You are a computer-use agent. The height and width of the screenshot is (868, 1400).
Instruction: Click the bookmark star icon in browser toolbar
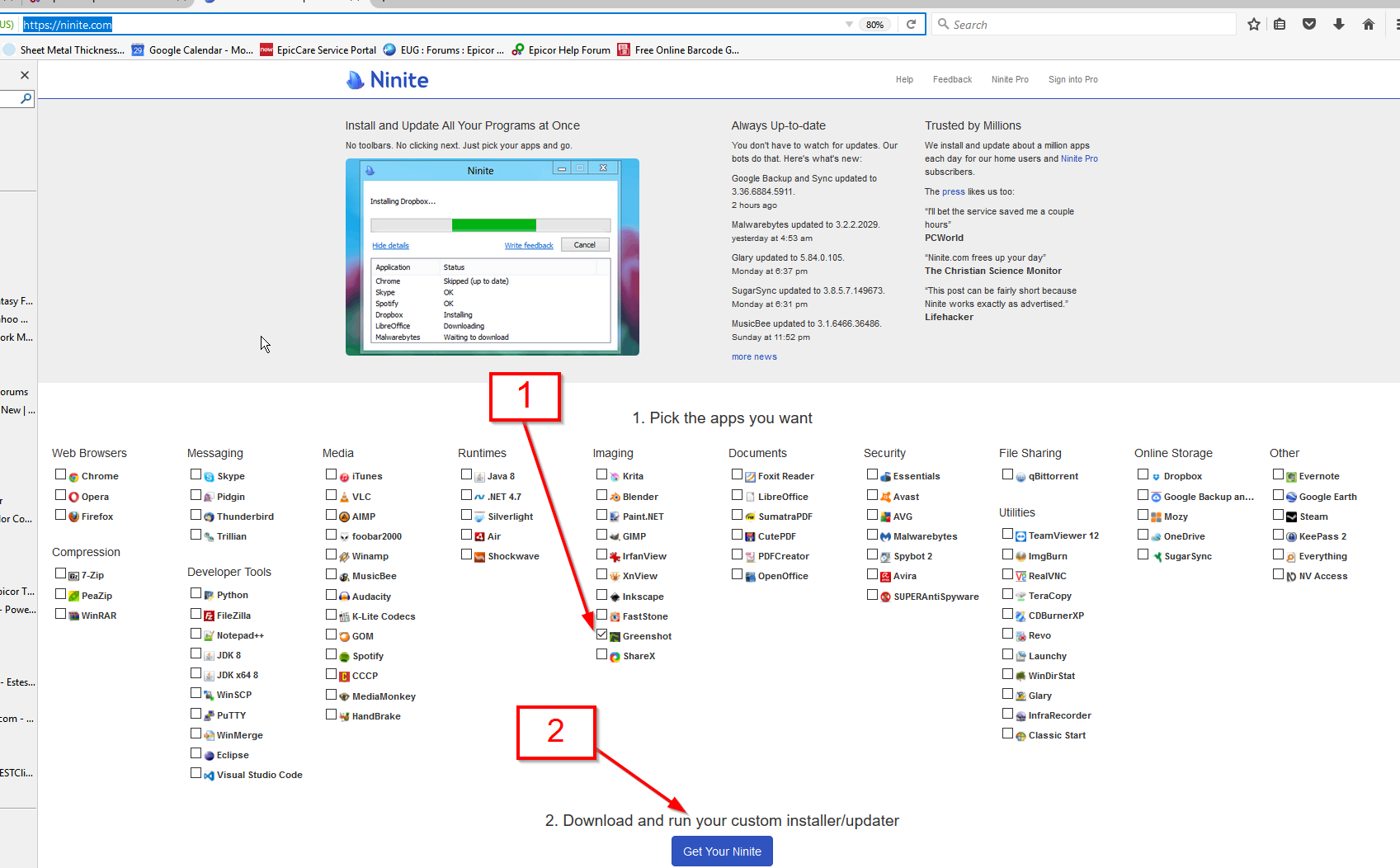1254,24
